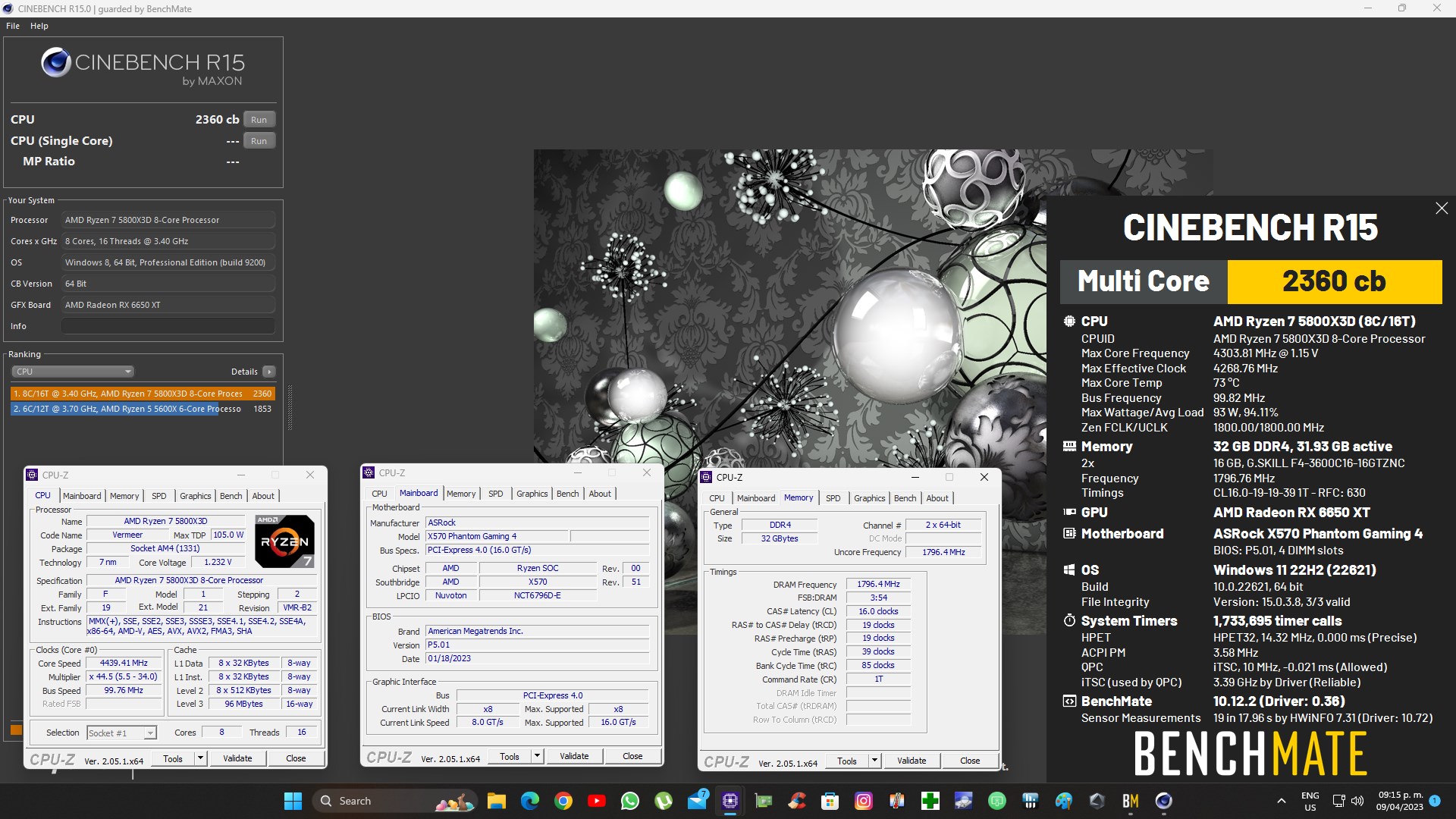Click the ENG US language indicator
Viewport: 1456px width, 819px height.
[x=1310, y=801]
